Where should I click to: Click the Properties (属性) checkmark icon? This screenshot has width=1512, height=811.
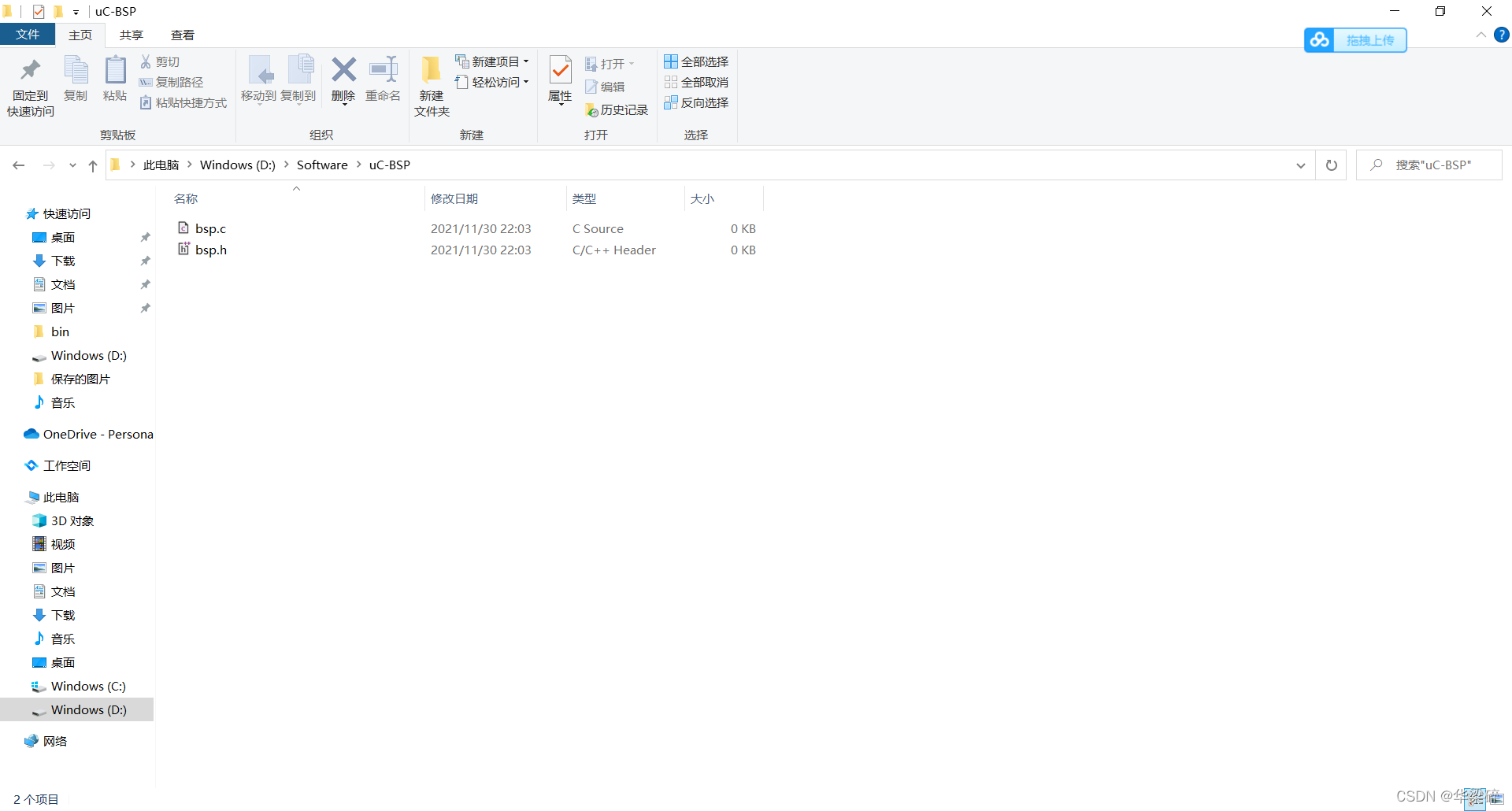560,70
